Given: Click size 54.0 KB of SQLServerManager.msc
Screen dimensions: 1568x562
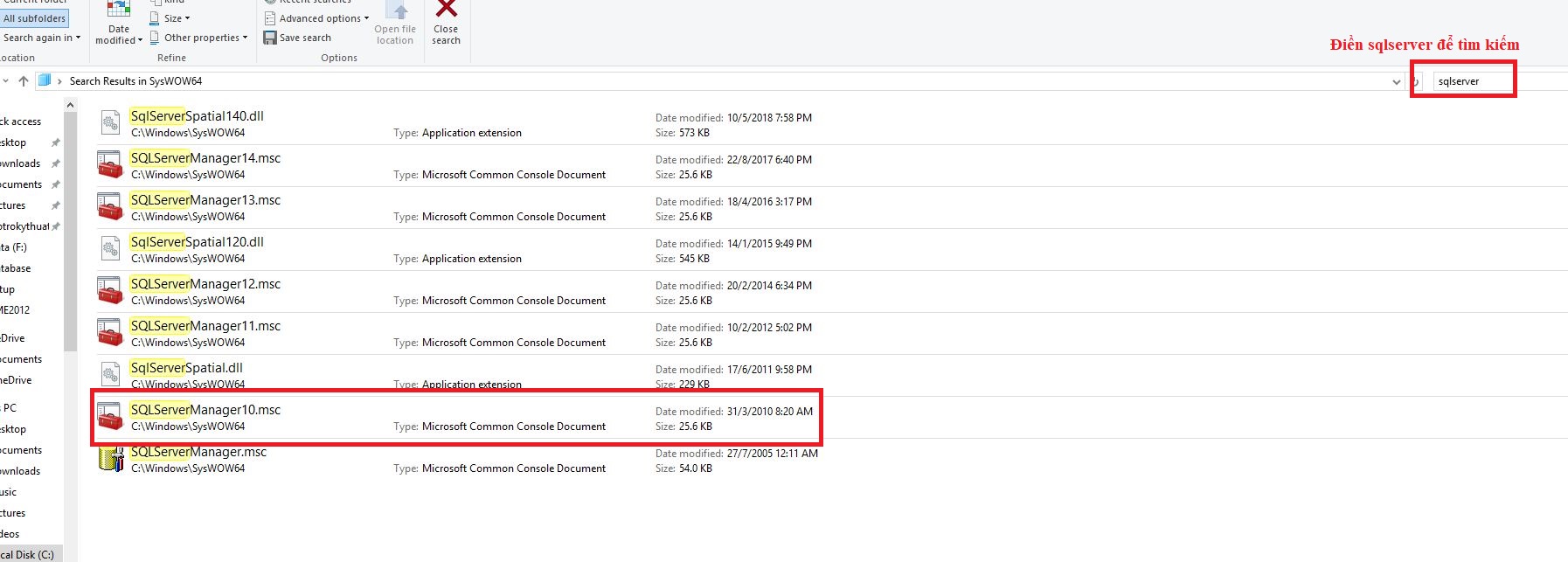Looking at the screenshot, I should [696, 468].
